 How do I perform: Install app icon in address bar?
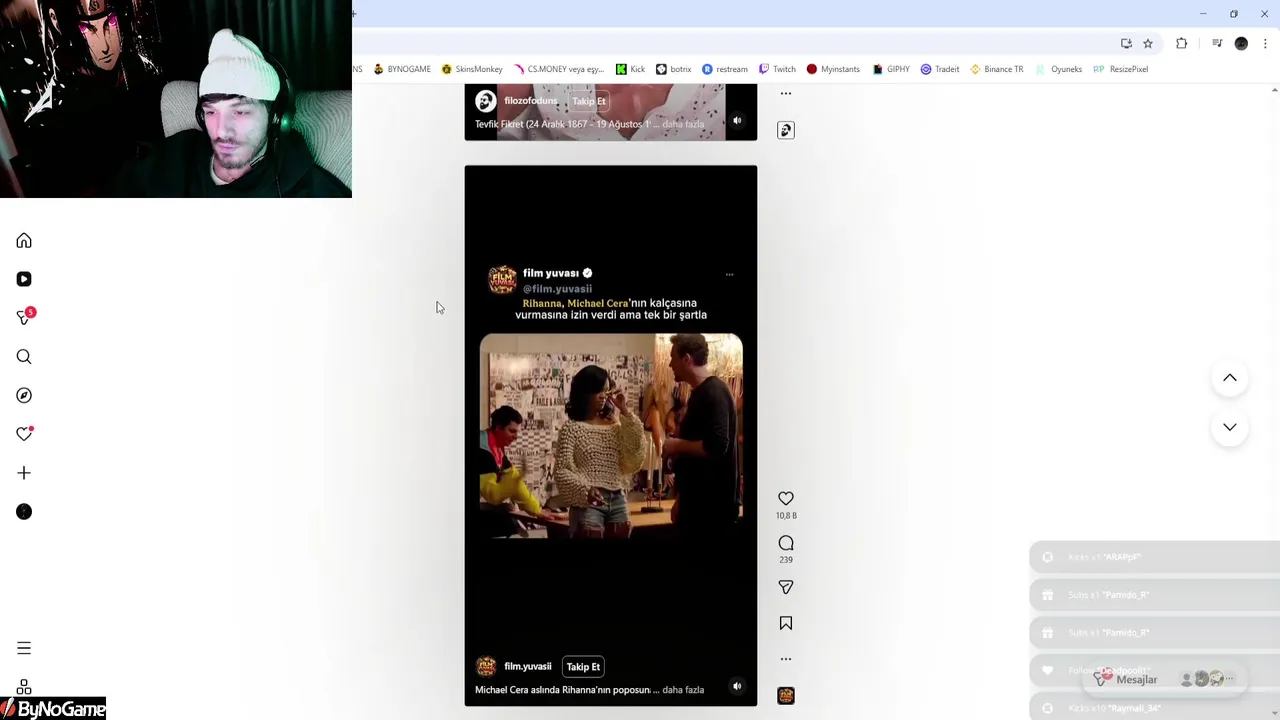pos(1126,43)
